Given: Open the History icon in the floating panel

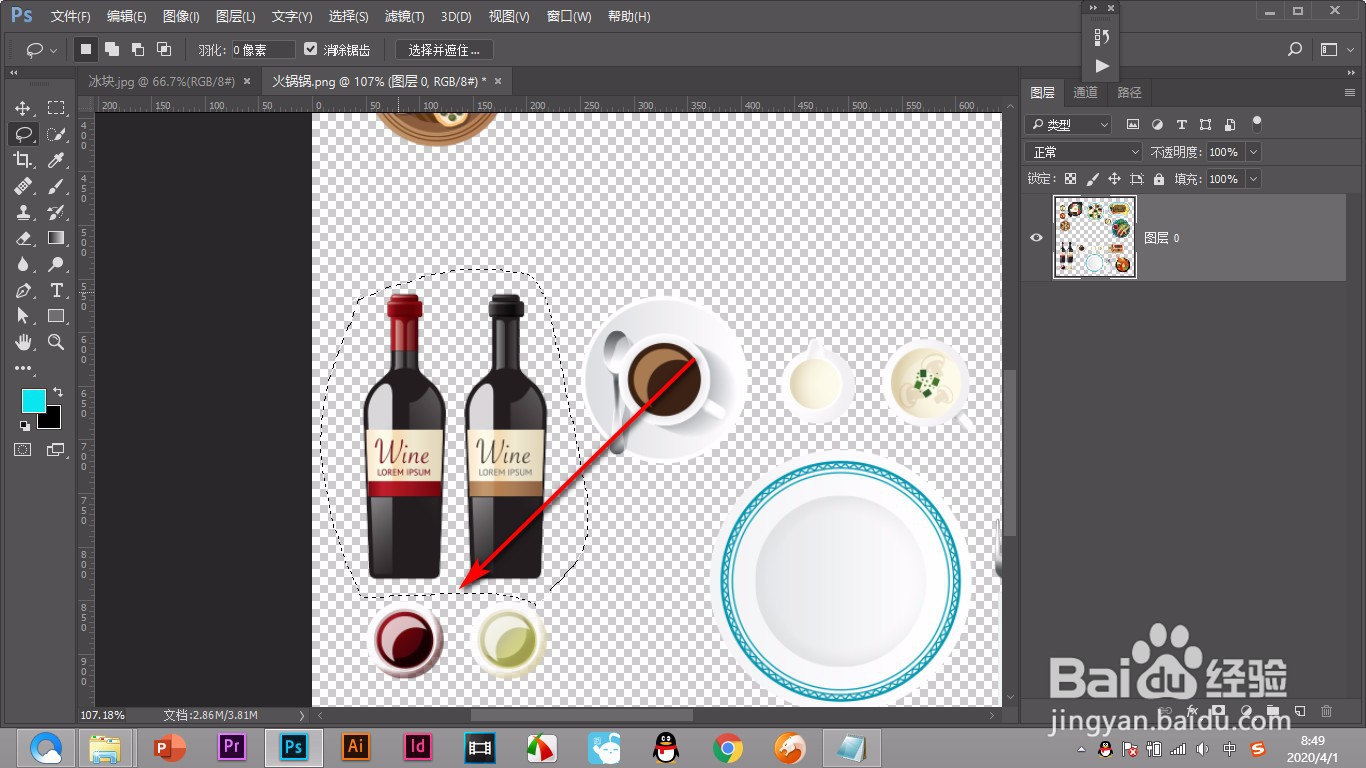Looking at the screenshot, I should [1102, 37].
